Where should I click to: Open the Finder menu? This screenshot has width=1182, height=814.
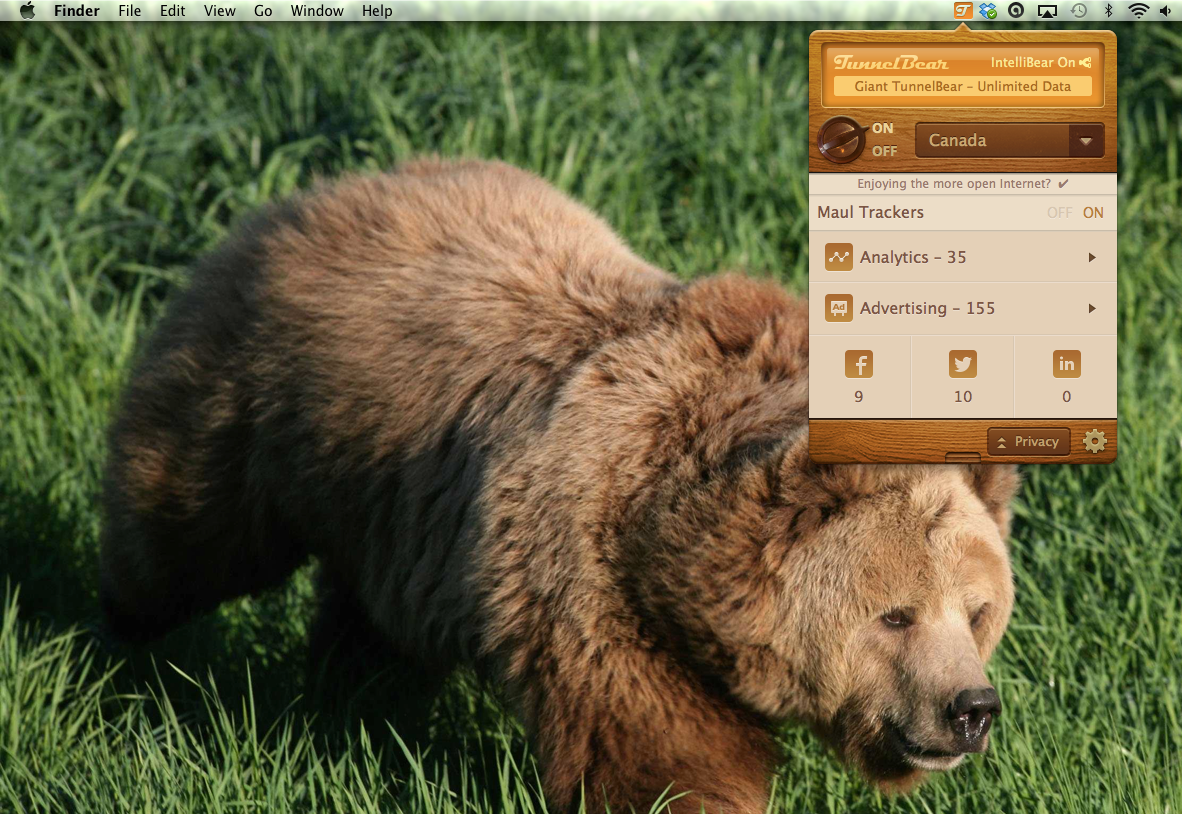tap(77, 11)
